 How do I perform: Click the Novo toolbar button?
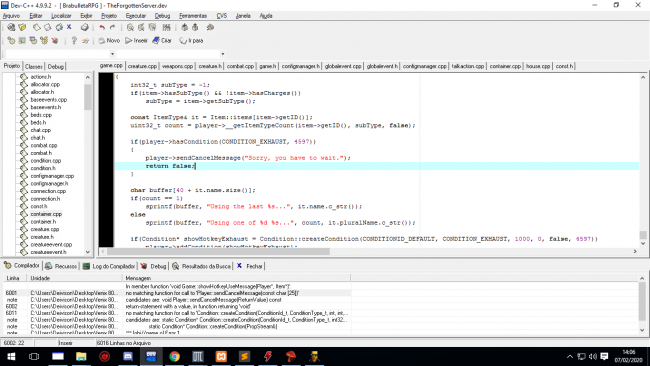[109, 40]
